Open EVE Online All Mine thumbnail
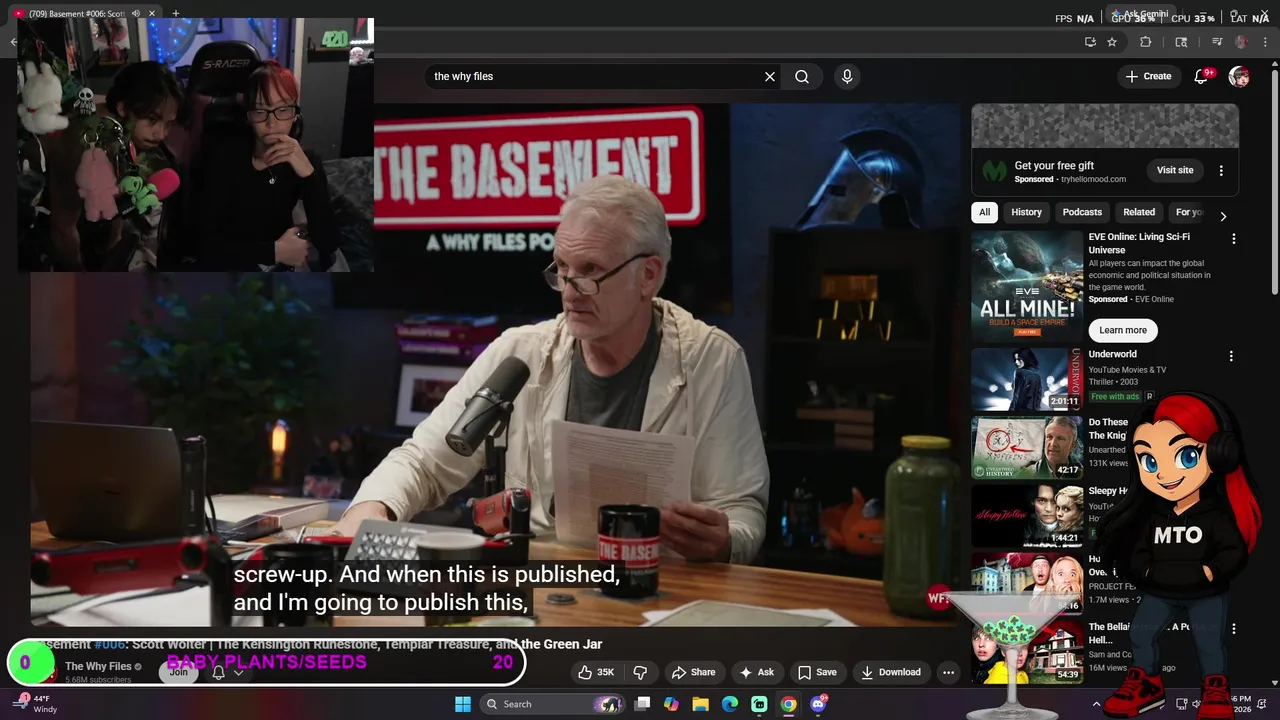 tap(1027, 287)
